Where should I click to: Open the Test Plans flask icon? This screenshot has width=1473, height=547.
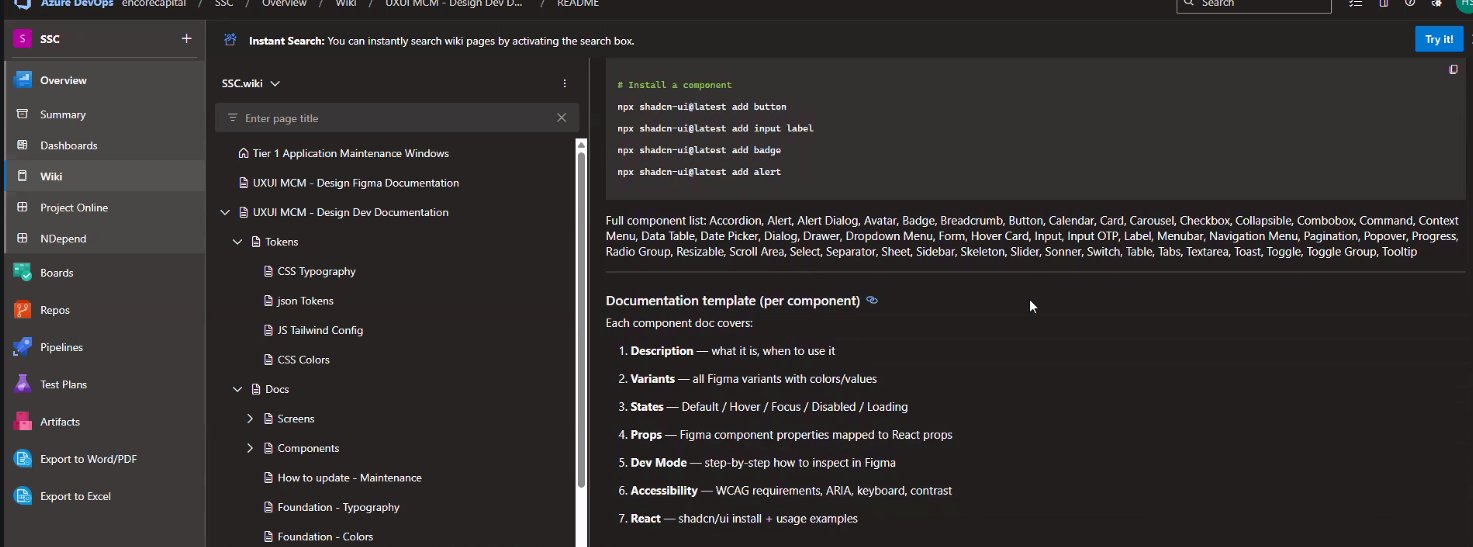22,384
